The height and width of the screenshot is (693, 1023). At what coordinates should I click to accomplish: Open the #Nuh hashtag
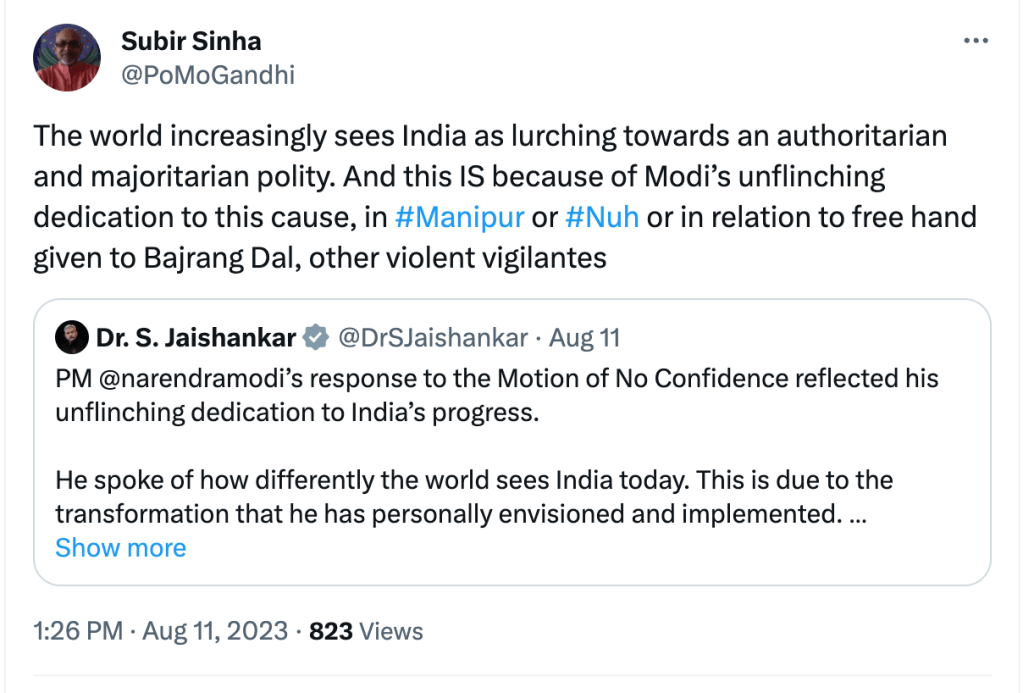pos(602,217)
